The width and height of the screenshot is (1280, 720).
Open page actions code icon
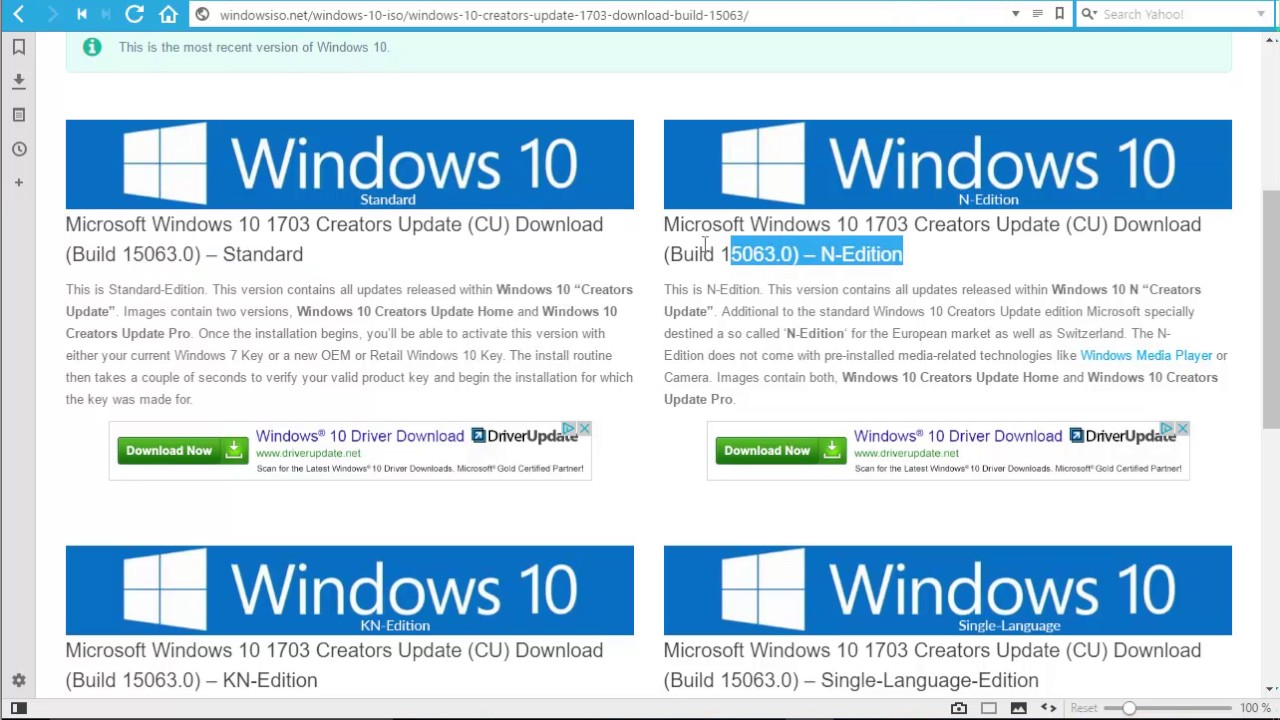click(1048, 708)
